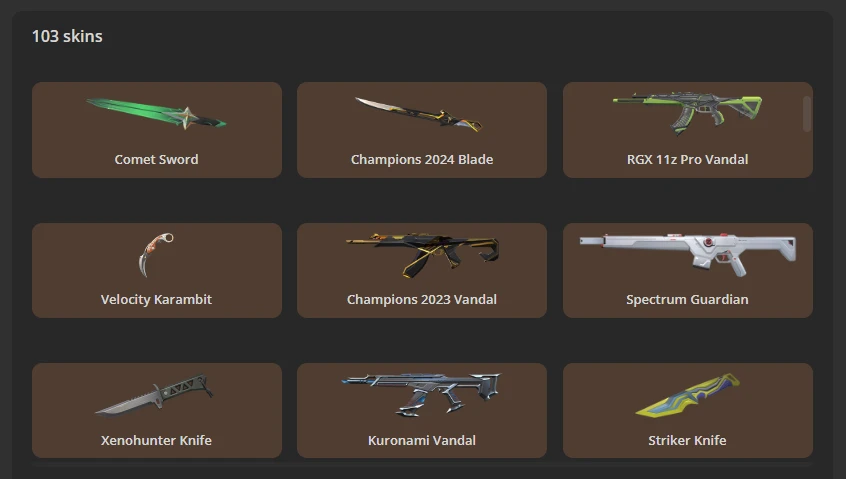Click the skins list scrollbar handle
Image resolution: width=846 pixels, height=479 pixels.
click(x=807, y=113)
